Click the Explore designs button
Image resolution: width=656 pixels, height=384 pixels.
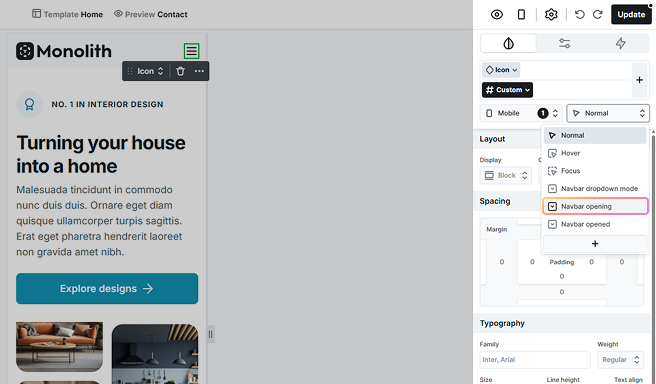(107, 289)
